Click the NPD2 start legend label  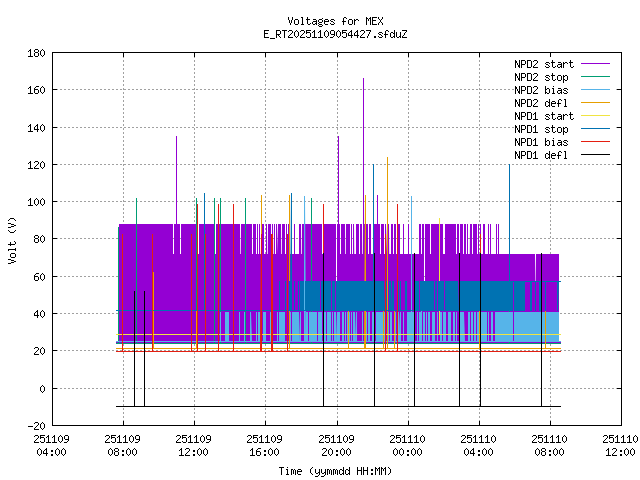pyautogui.click(x=541, y=63)
